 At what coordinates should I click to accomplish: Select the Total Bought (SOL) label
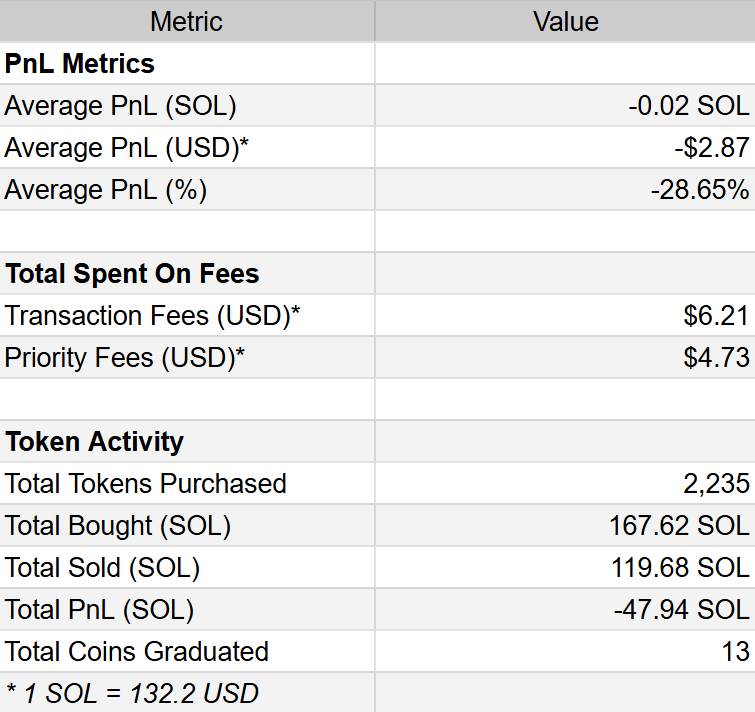[117, 525]
